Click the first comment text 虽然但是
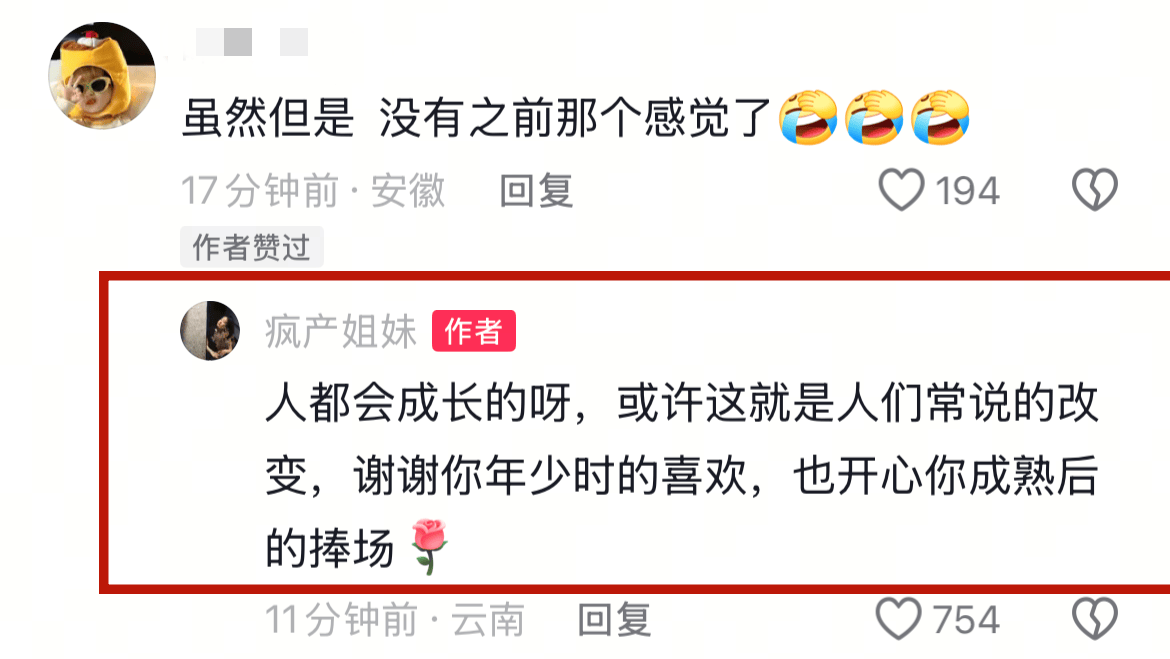Screen dimensions: 1170x659 (268, 118)
